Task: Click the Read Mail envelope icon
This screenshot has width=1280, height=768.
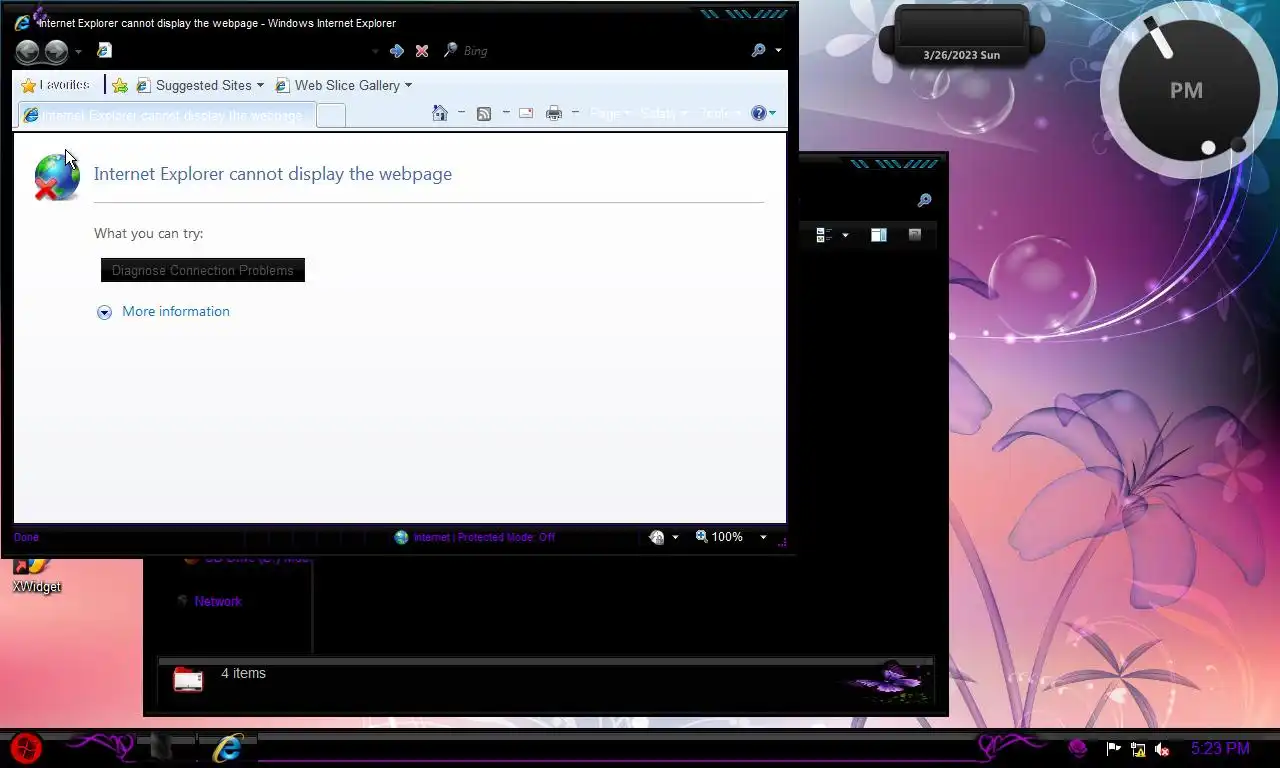Action: point(526,113)
